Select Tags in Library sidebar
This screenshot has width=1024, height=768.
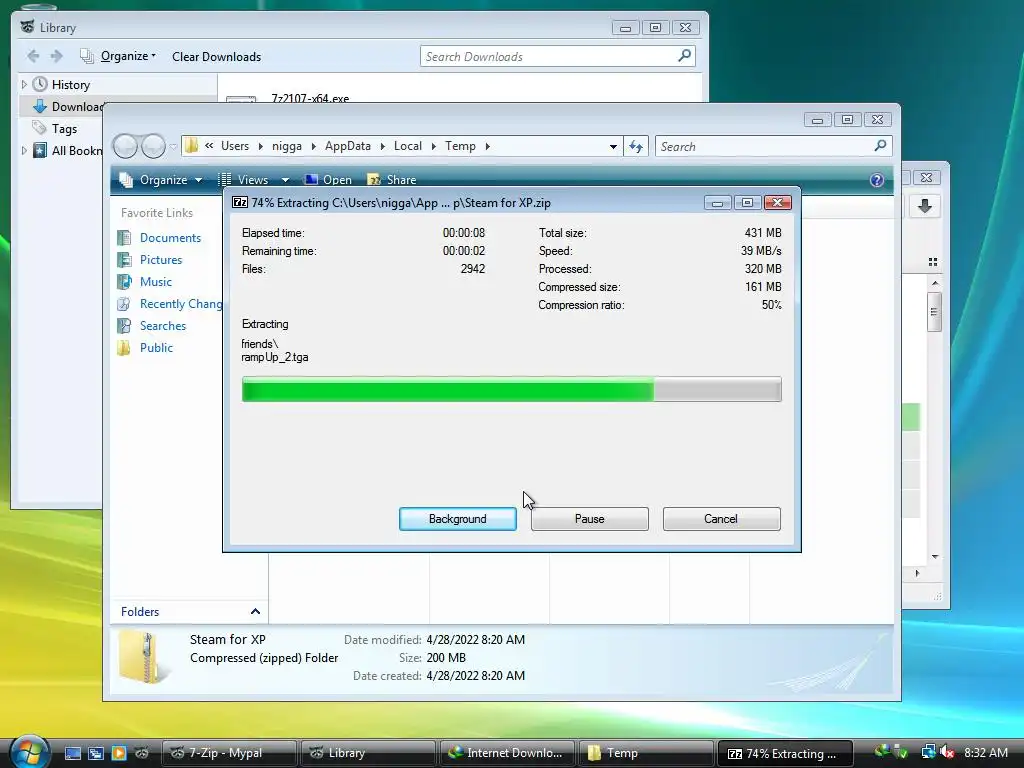tap(64, 129)
